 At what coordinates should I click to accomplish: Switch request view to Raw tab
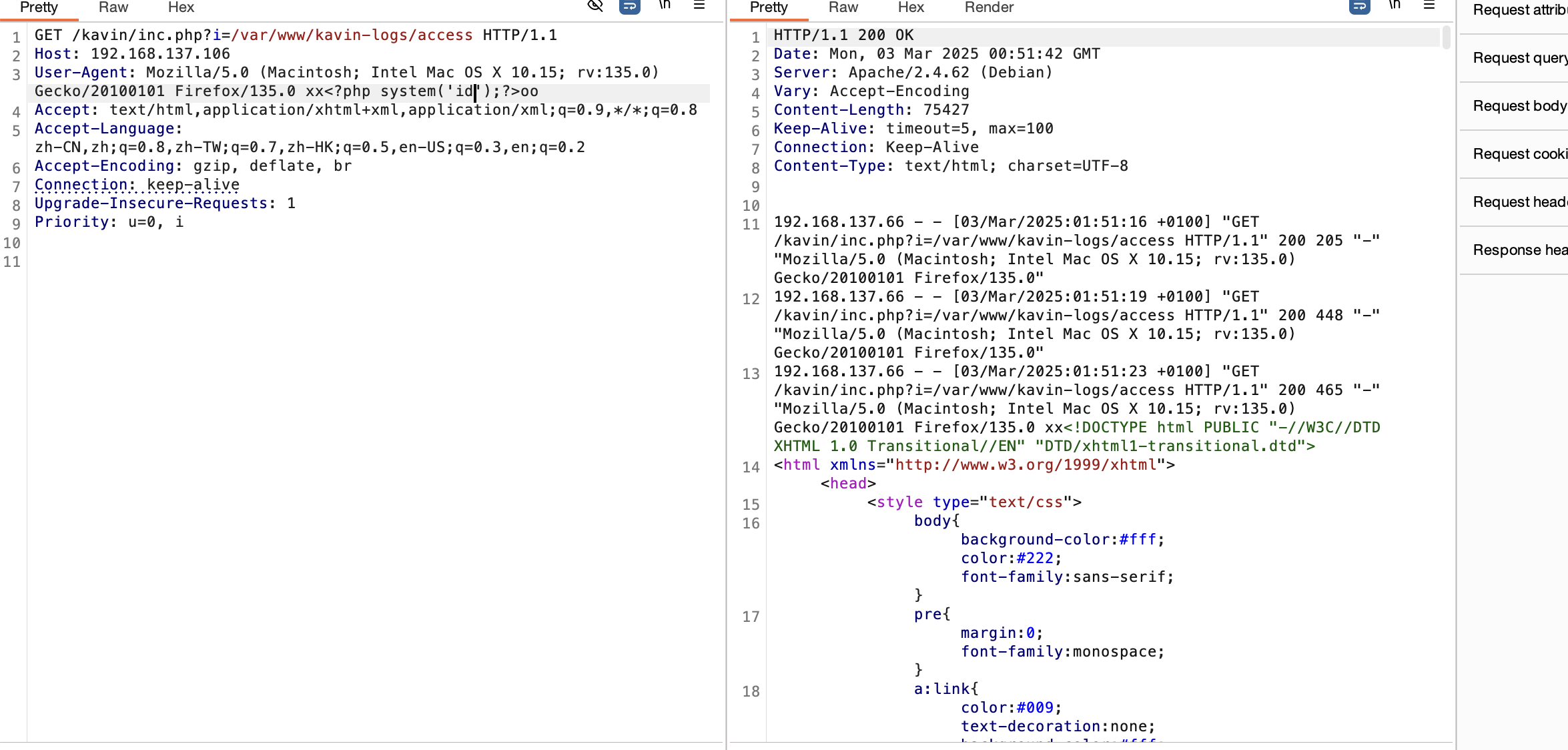pyautogui.click(x=113, y=7)
